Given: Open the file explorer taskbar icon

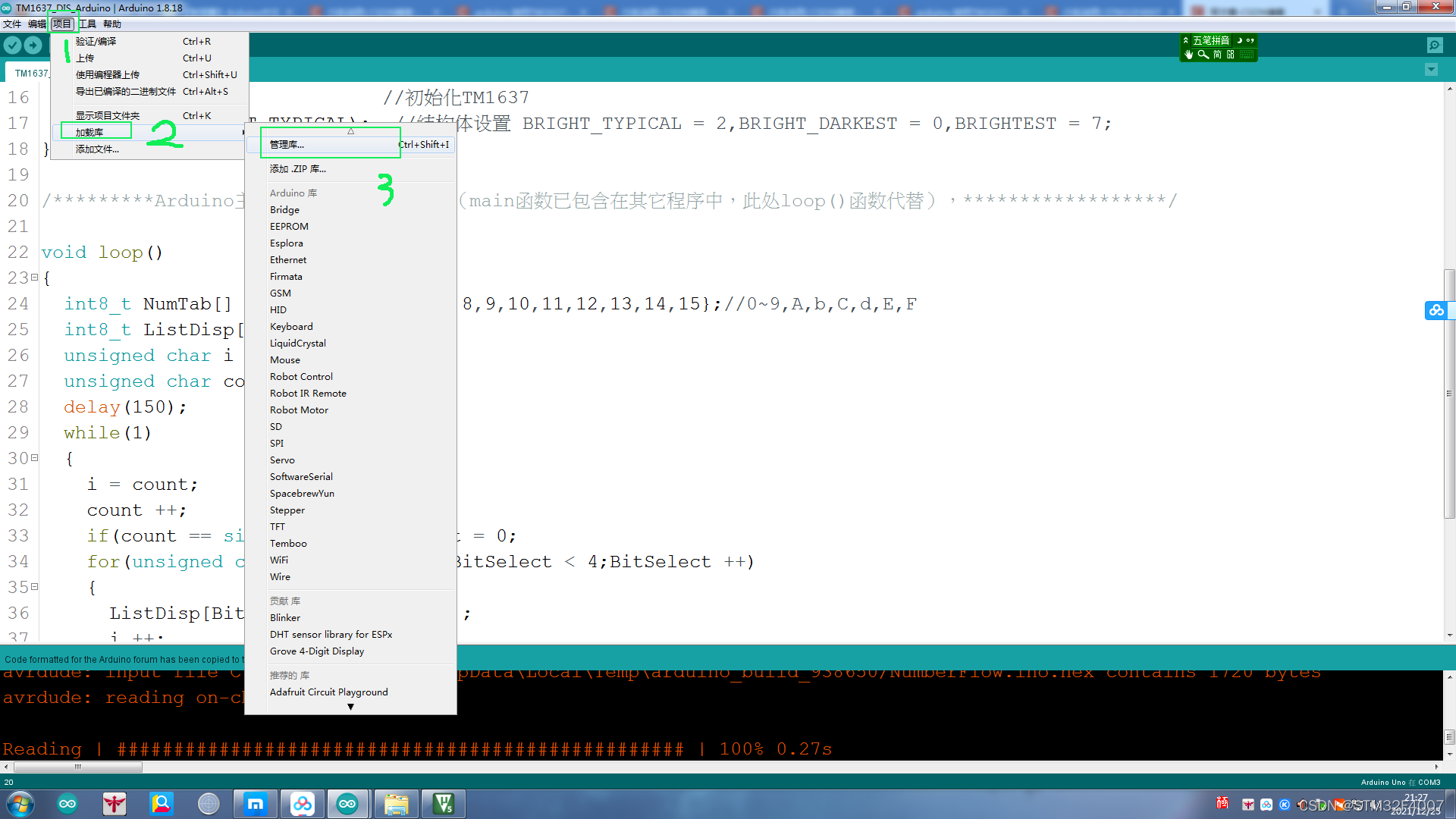Looking at the screenshot, I should tap(396, 804).
